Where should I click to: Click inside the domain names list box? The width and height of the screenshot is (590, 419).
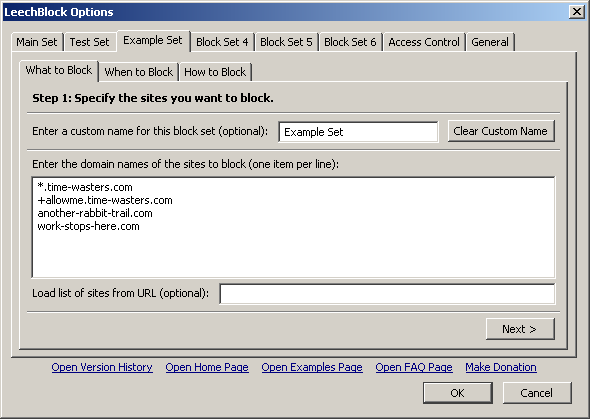coord(293,227)
